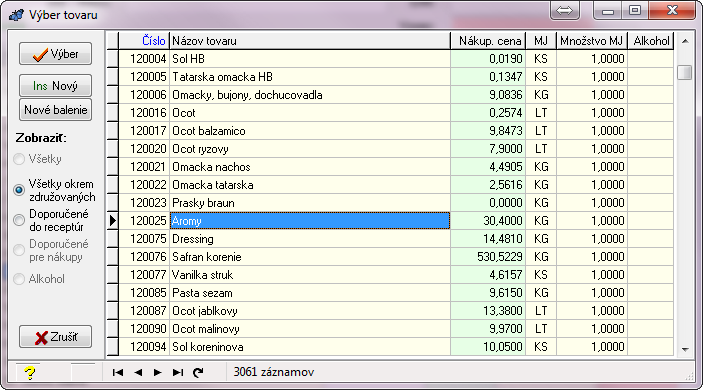Click the 3061 záznamov status text

[x=273, y=372]
